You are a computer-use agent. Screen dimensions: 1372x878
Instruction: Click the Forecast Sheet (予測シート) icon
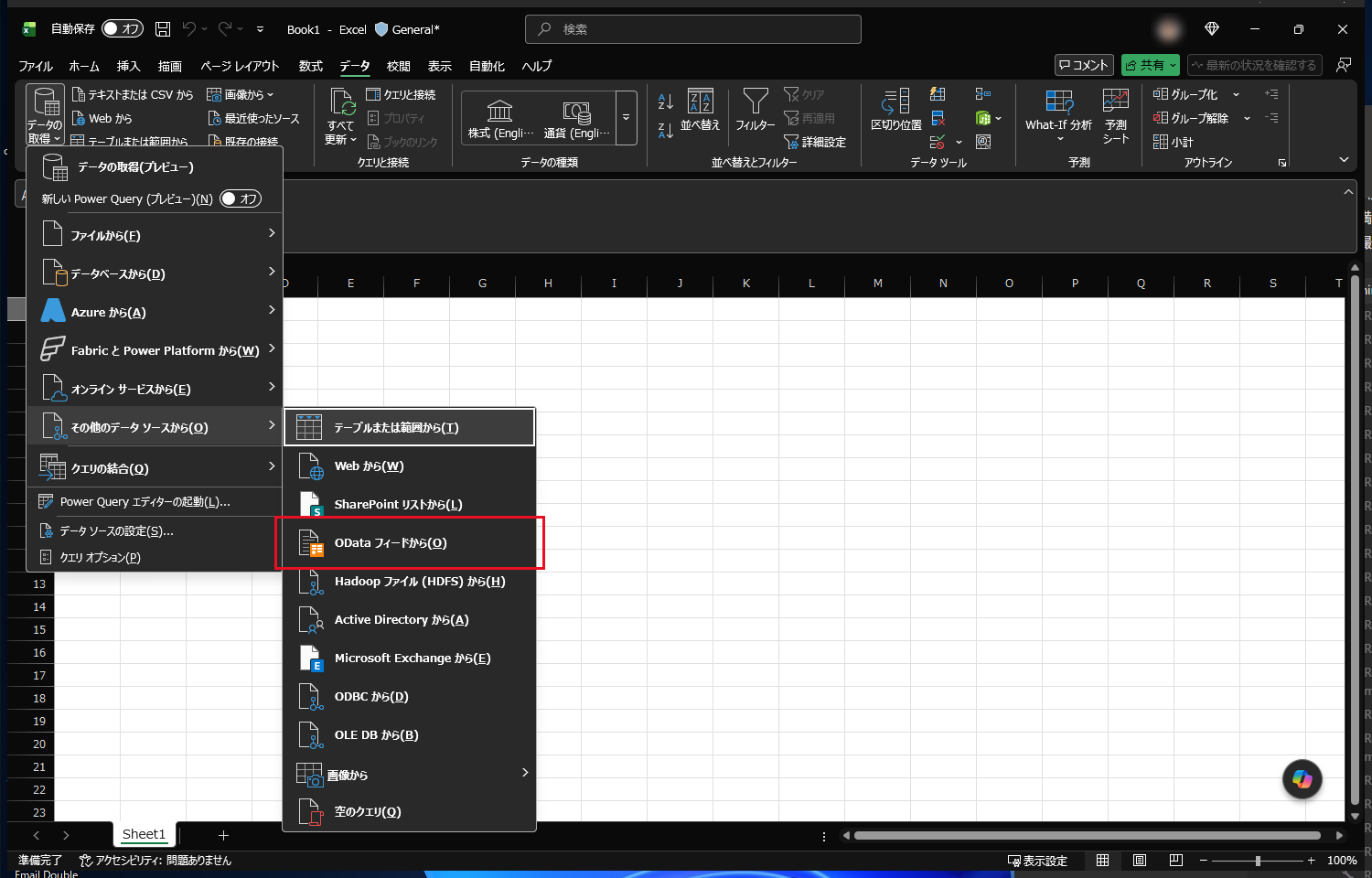[x=1116, y=101]
